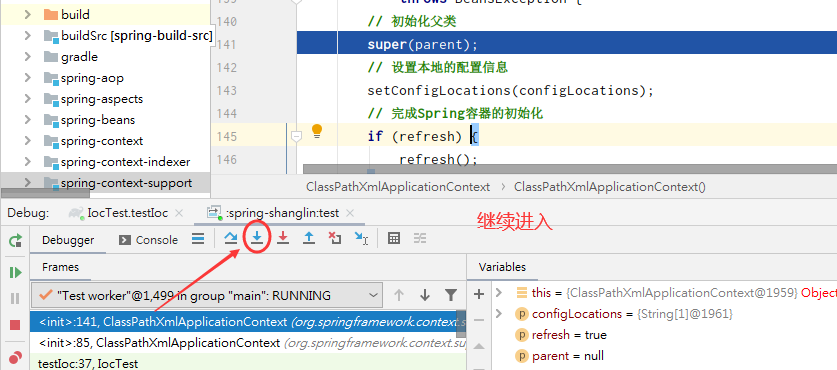Select previous frame with the up arrow
Image resolution: width=837 pixels, height=370 pixels.
[398, 295]
